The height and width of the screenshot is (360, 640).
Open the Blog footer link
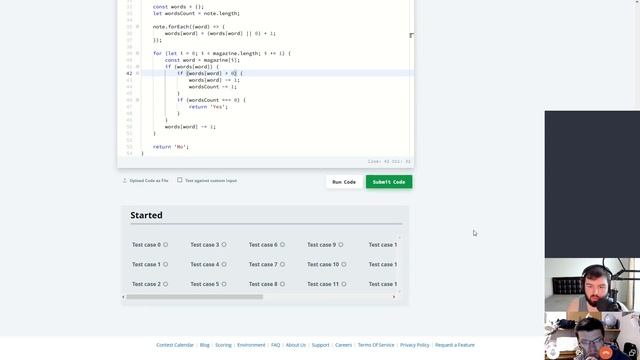click(204, 345)
